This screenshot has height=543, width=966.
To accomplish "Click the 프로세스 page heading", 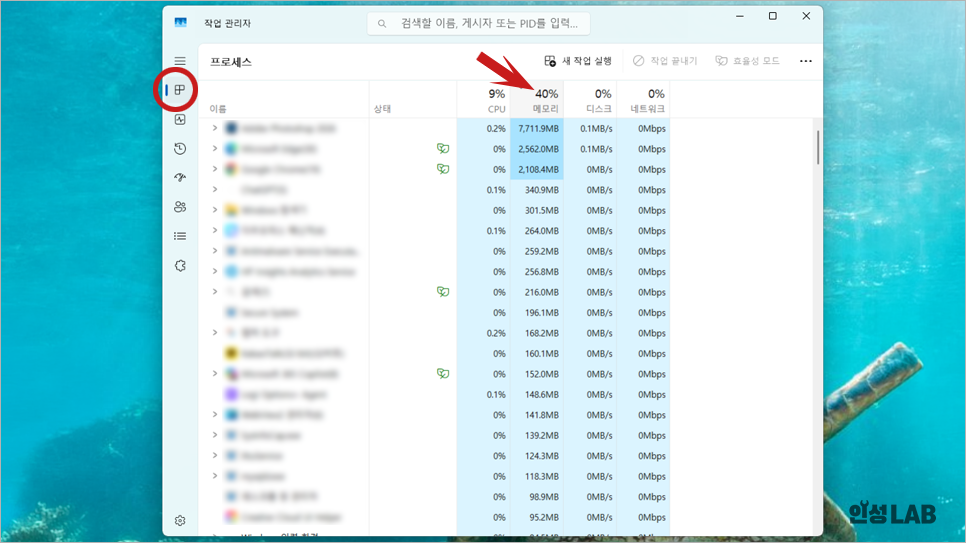I will pos(230,62).
